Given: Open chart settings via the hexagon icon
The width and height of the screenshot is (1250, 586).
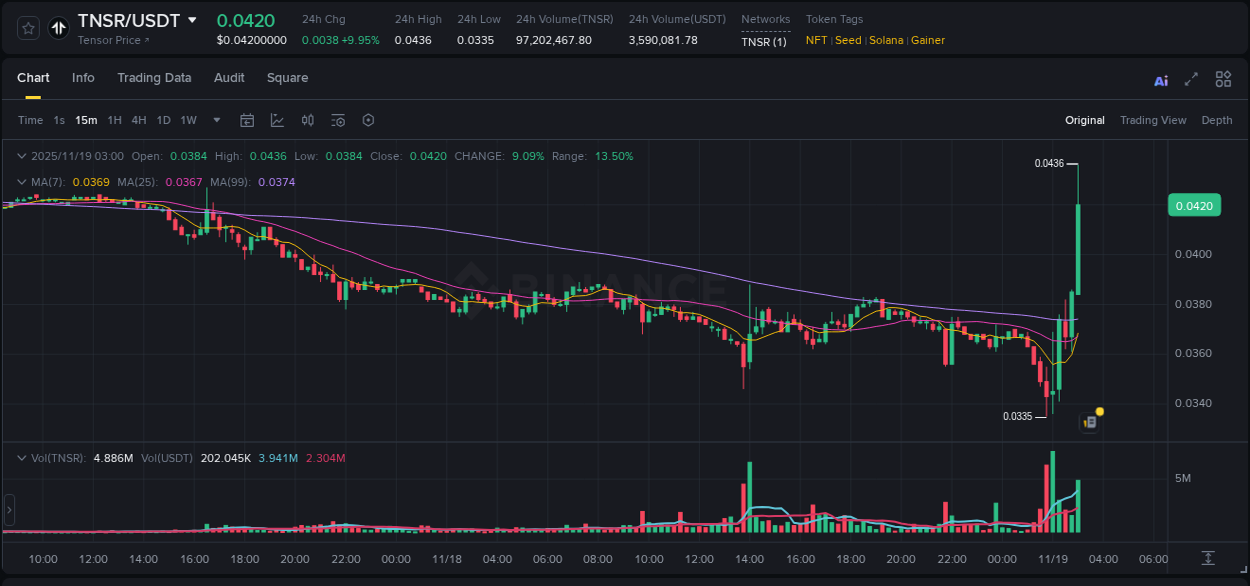Looking at the screenshot, I should (x=368, y=120).
